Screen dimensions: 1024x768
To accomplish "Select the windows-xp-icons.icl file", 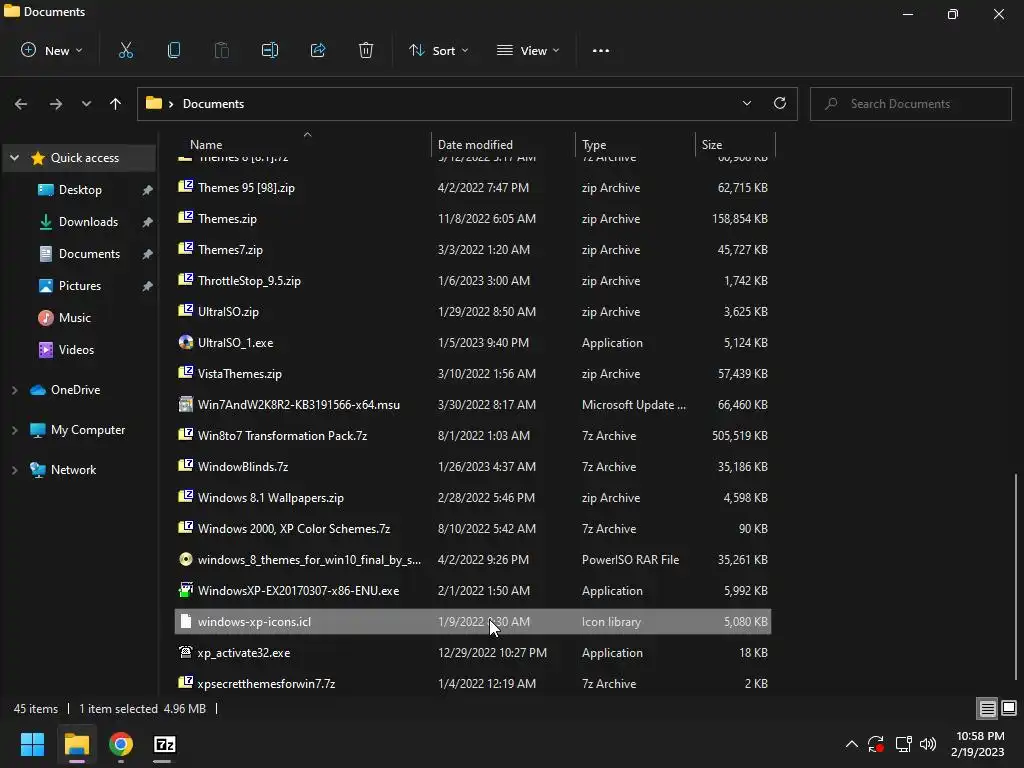I will click(473, 621).
